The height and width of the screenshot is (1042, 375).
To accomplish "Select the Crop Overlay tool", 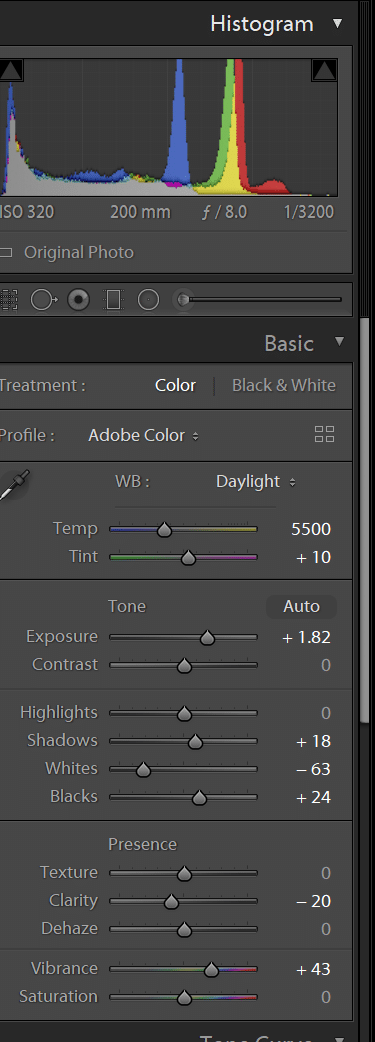I will (8, 300).
